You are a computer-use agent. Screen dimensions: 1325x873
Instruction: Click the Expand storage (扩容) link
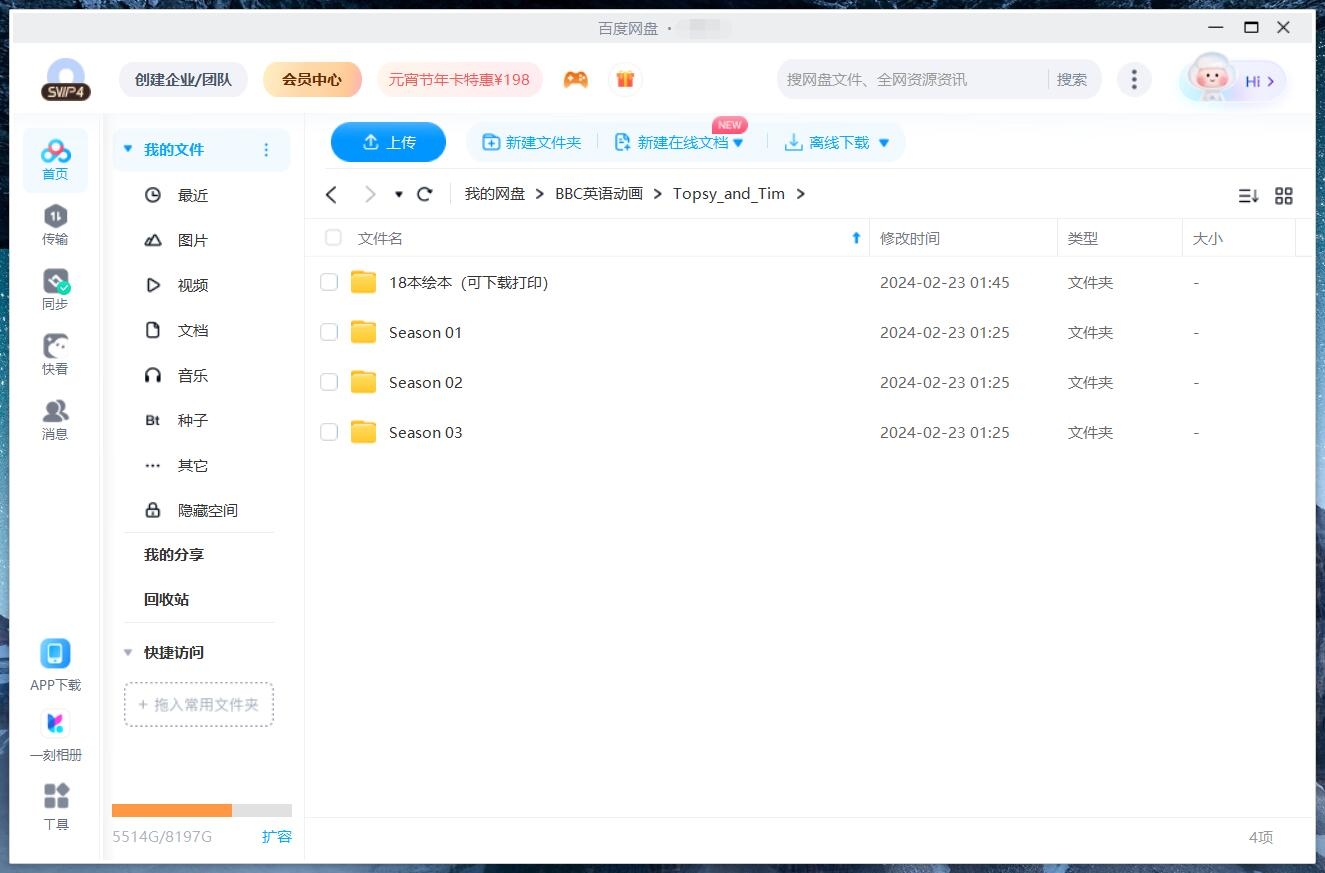click(276, 836)
